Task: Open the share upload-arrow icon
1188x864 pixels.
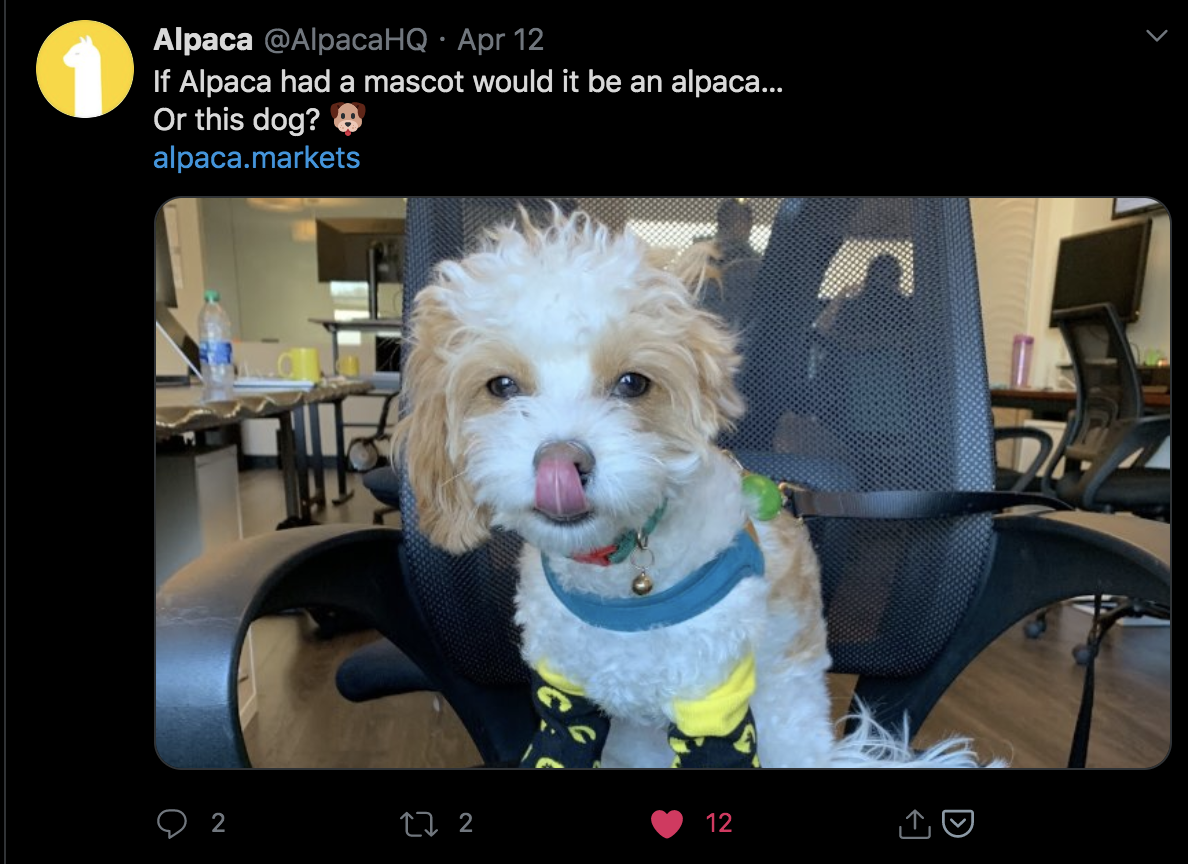Action: coord(914,824)
